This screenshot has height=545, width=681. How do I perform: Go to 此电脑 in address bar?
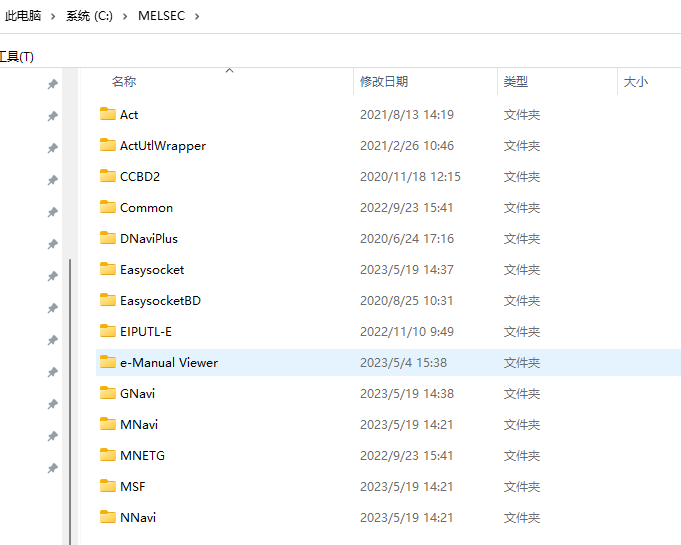(23, 16)
